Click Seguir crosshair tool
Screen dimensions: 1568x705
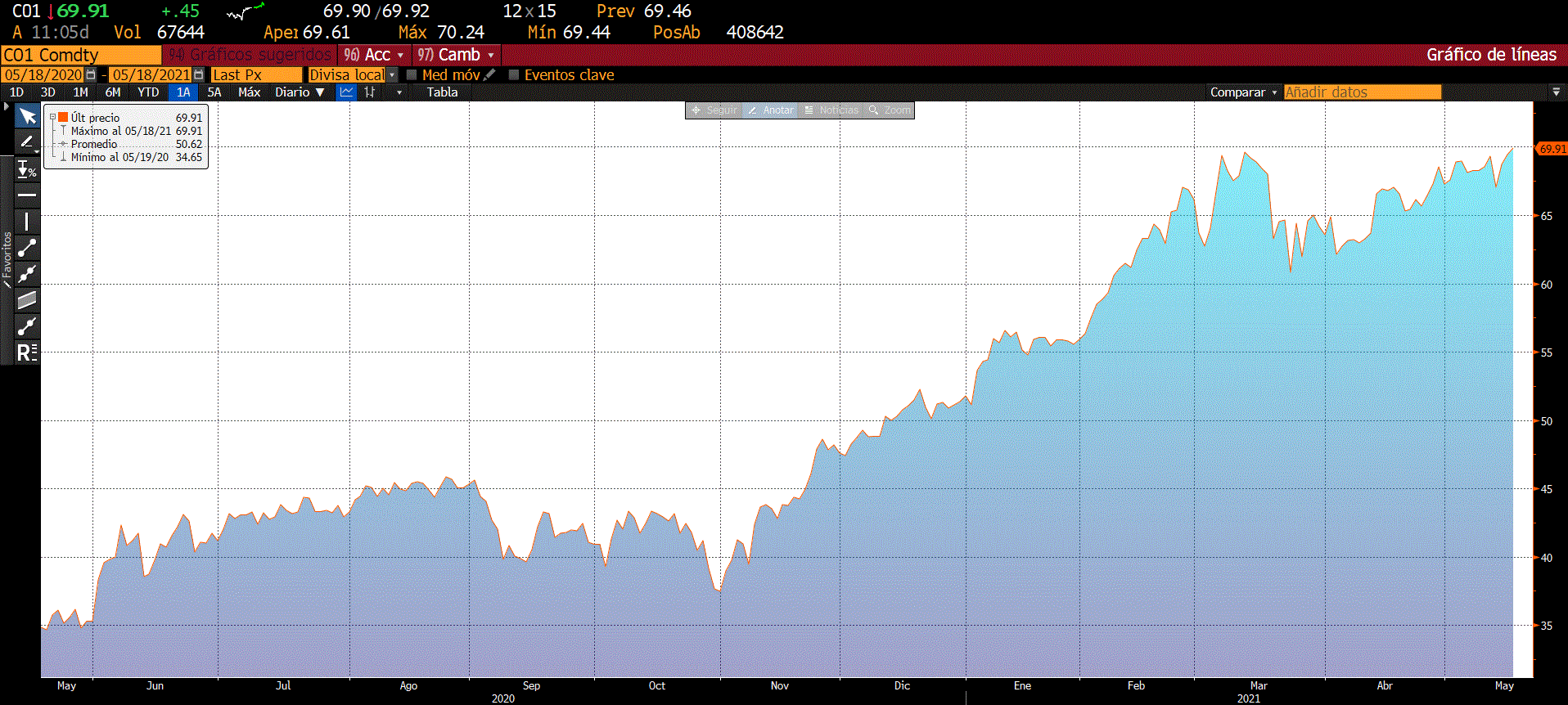pos(714,110)
